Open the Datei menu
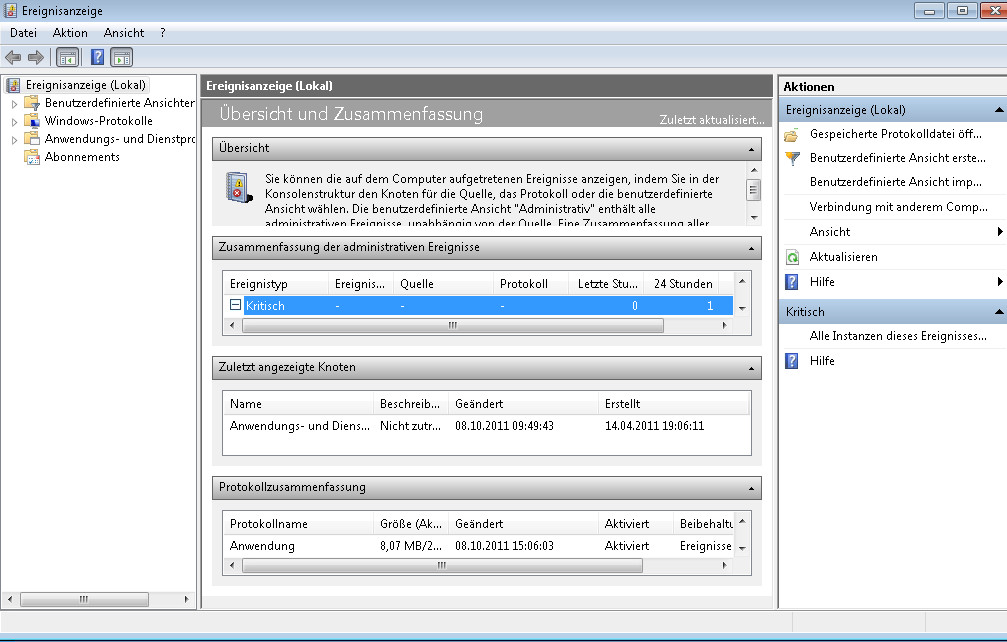 click(23, 33)
